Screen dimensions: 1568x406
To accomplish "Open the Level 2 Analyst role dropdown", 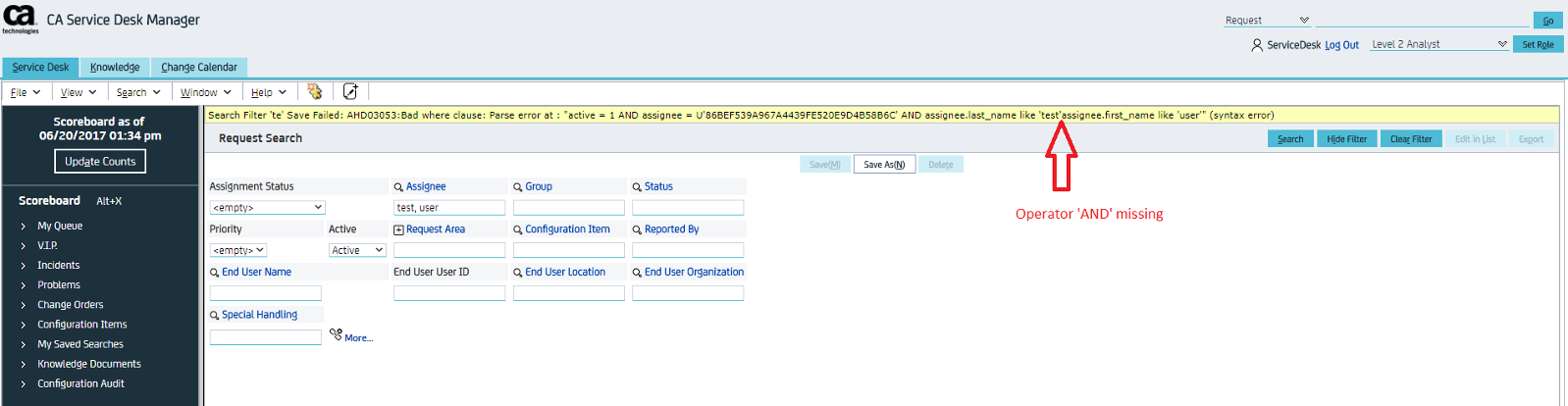I will click(1439, 44).
